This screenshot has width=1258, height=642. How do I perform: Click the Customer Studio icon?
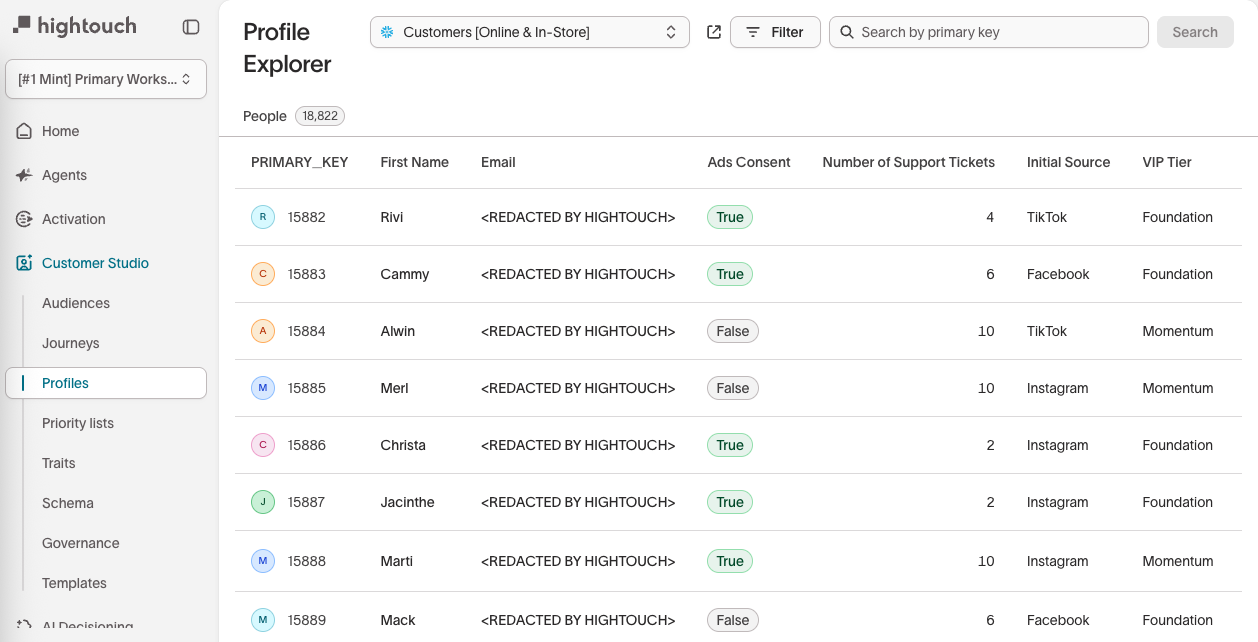pos(24,262)
